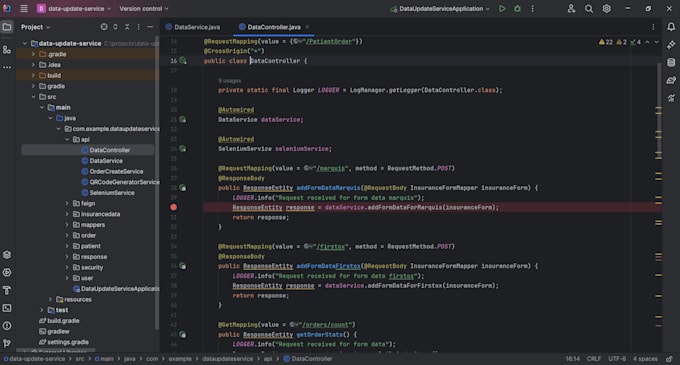Expand the test folder
Viewport: 680px width, 365px height.
pos(42,310)
